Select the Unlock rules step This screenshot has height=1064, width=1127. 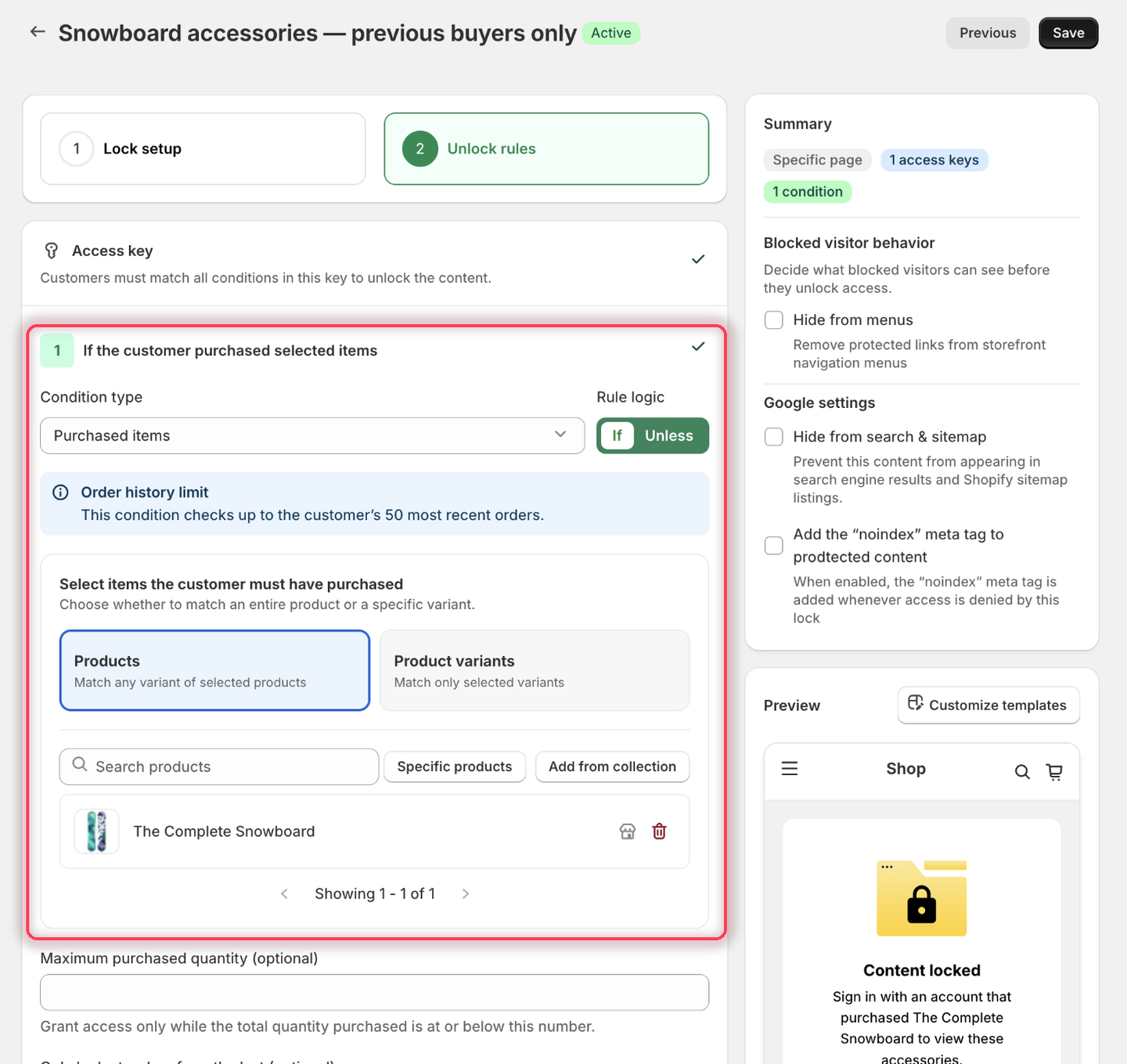click(546, 149)
